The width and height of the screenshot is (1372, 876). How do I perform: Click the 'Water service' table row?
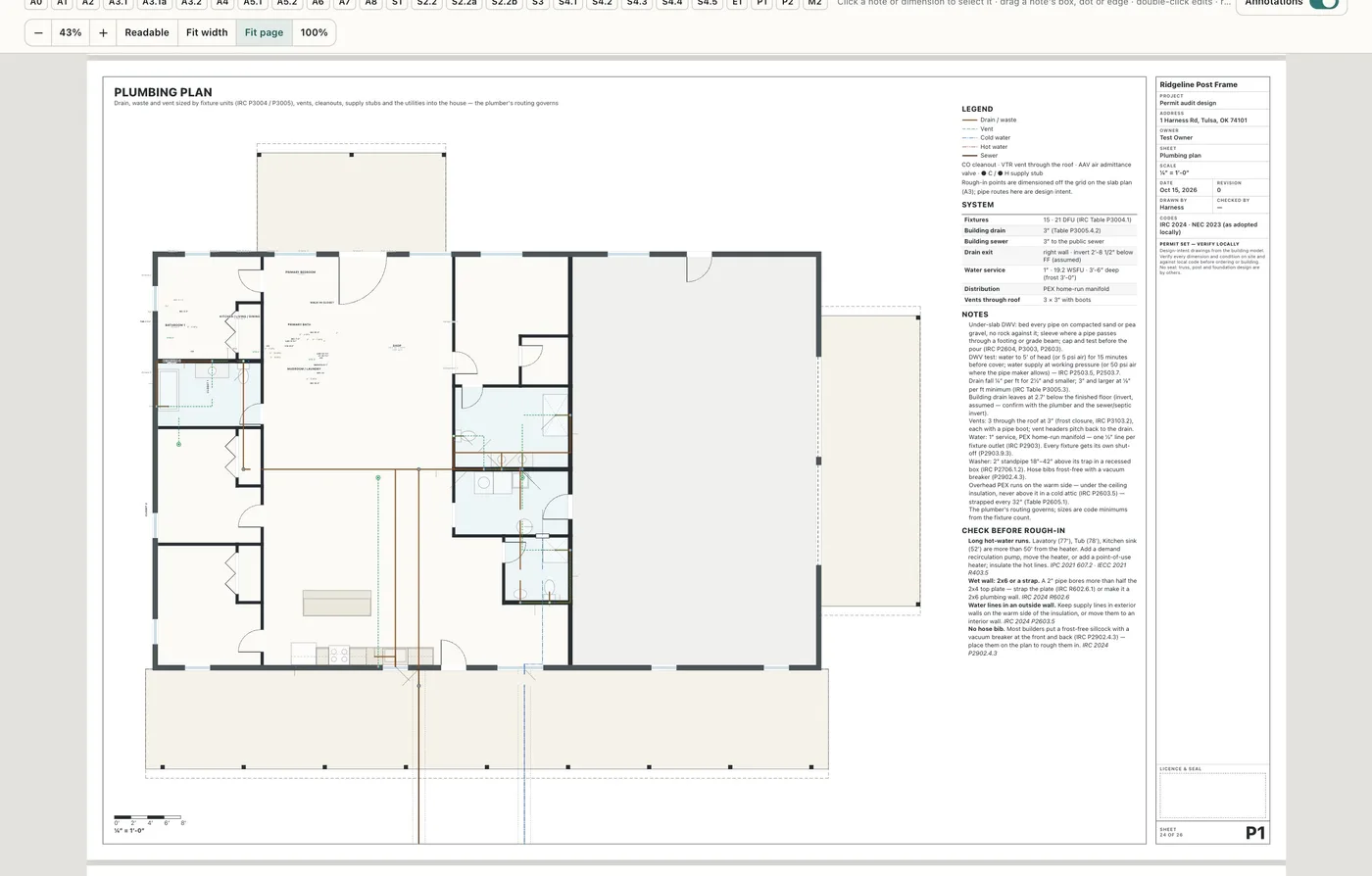pyautogui.click(x=1050, y=273)
